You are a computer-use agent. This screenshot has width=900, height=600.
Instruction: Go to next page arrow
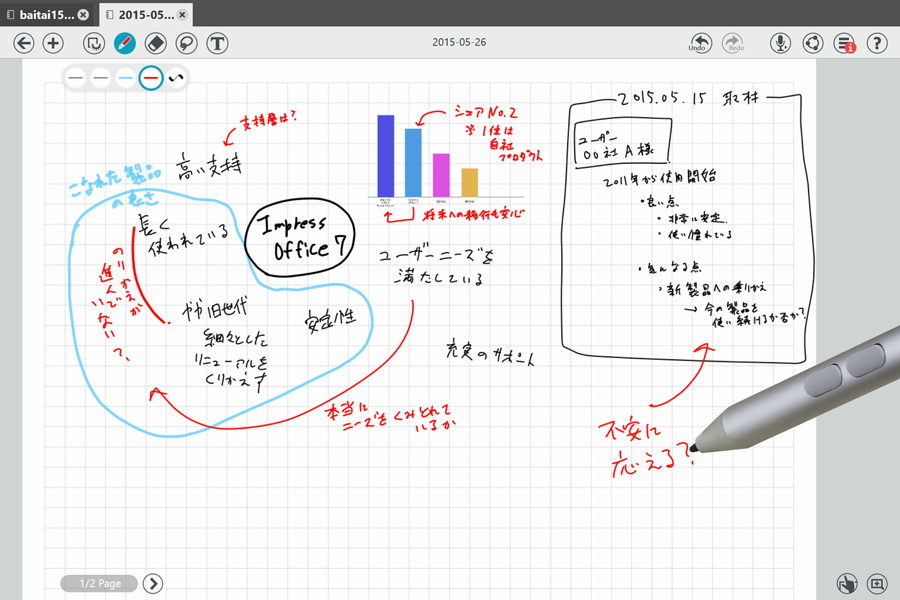152,583
